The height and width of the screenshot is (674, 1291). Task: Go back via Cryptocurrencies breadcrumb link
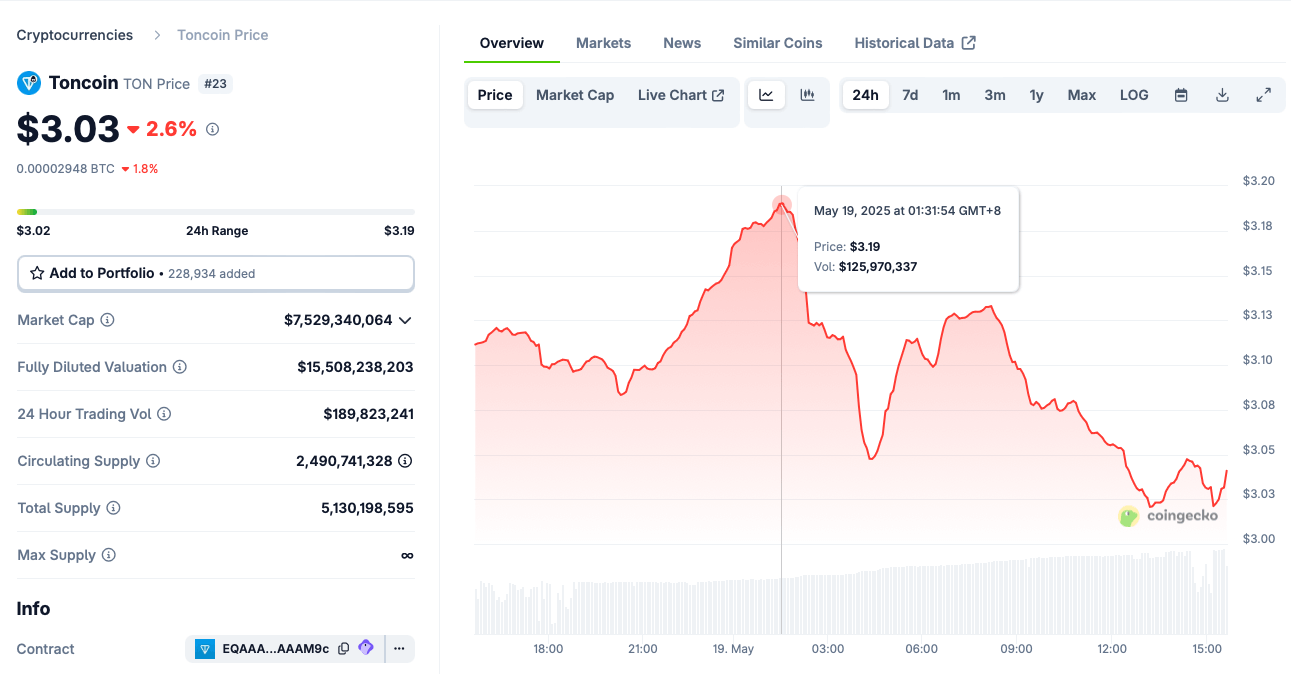[x=74, y=34]
